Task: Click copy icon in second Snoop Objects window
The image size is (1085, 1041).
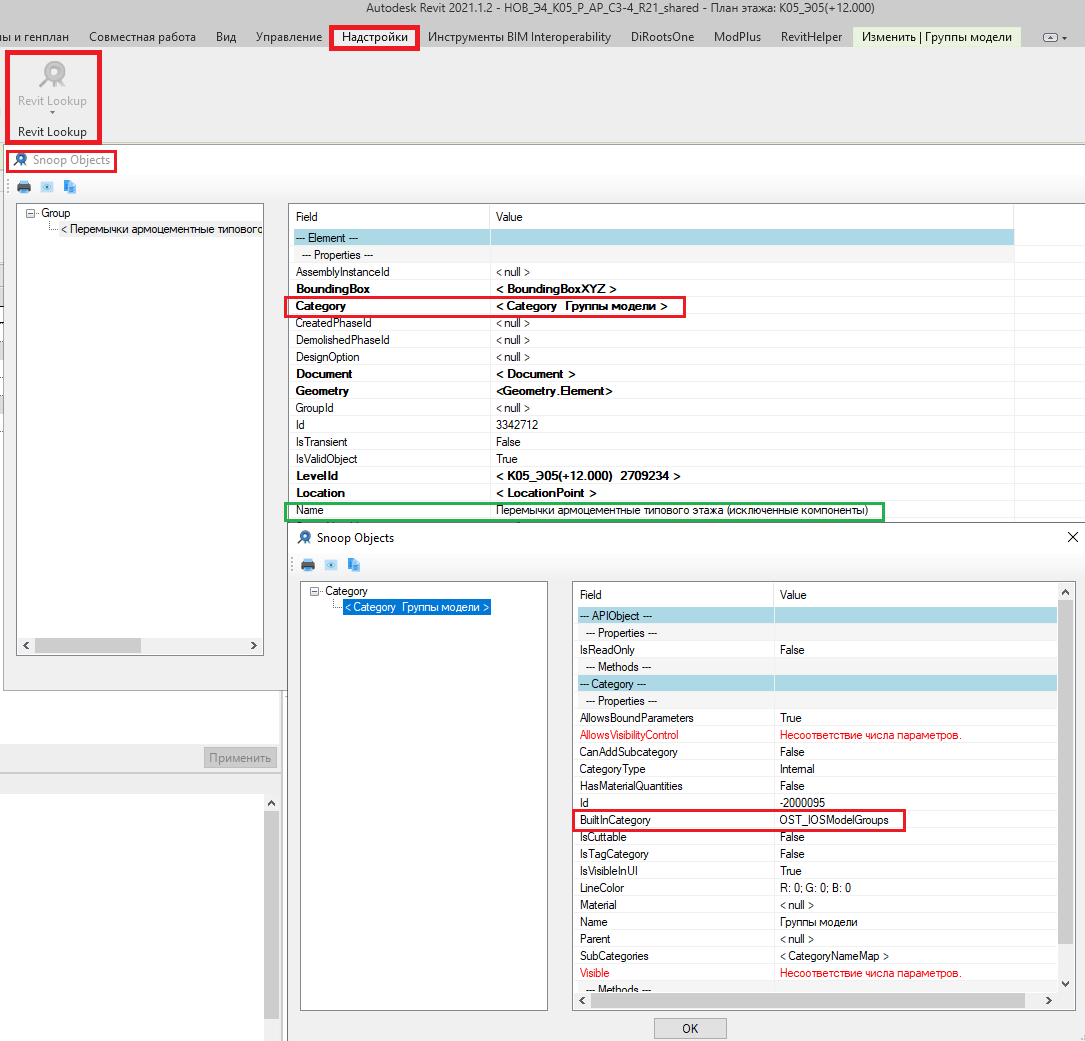Action: pos(354,565)
